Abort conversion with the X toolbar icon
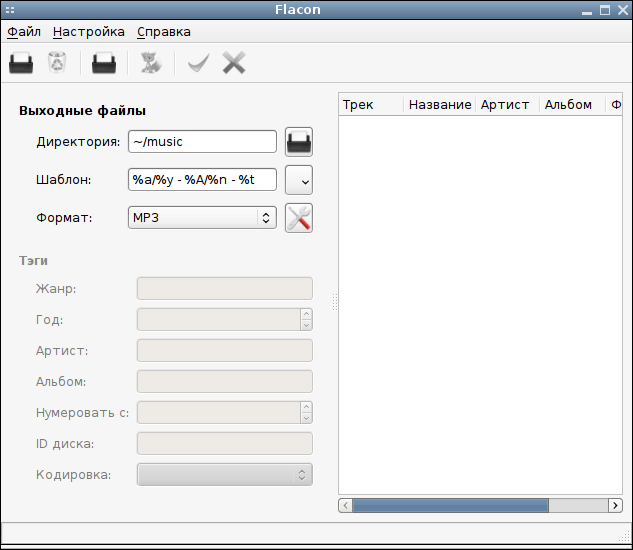The image size is (633, 550). [x=234, y=63]
